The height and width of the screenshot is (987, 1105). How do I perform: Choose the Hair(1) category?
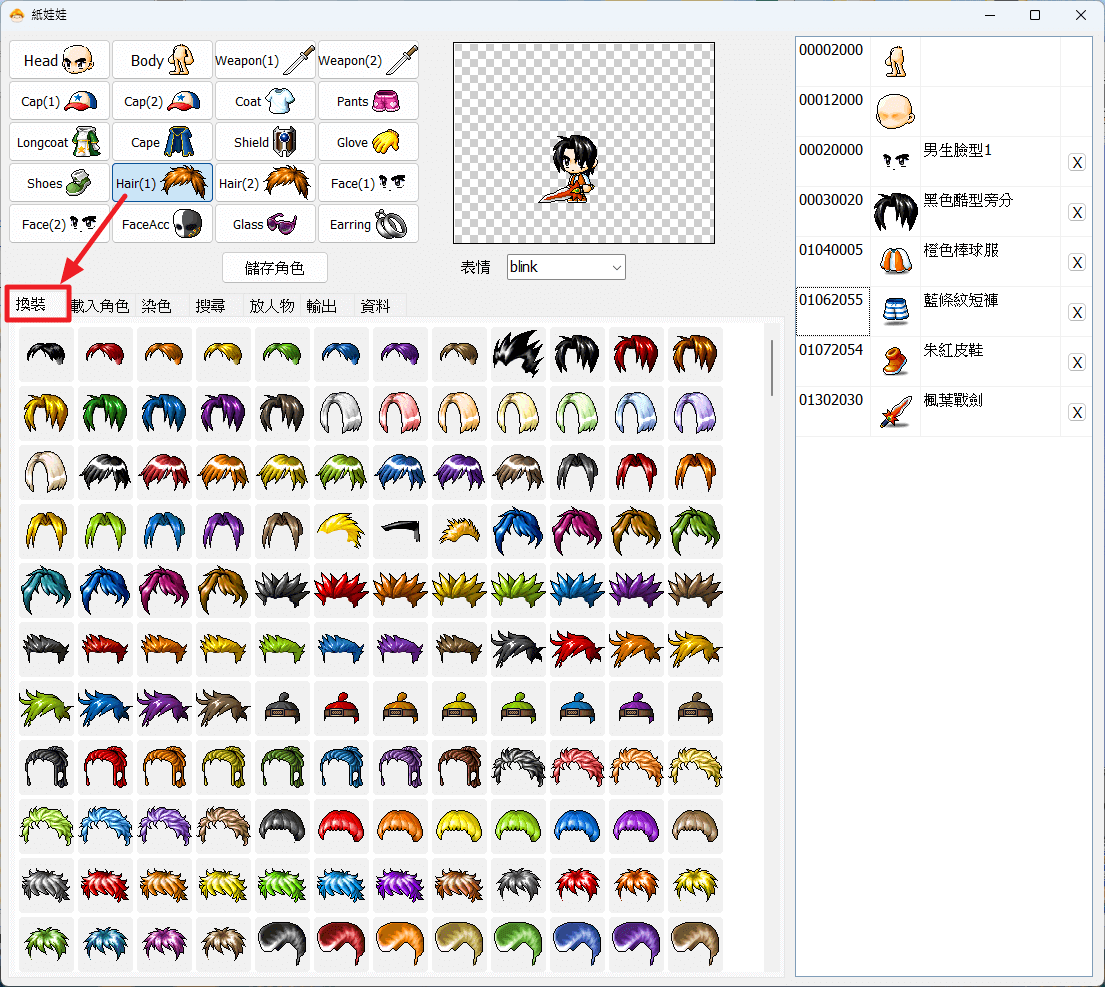(x=162, y=182)
